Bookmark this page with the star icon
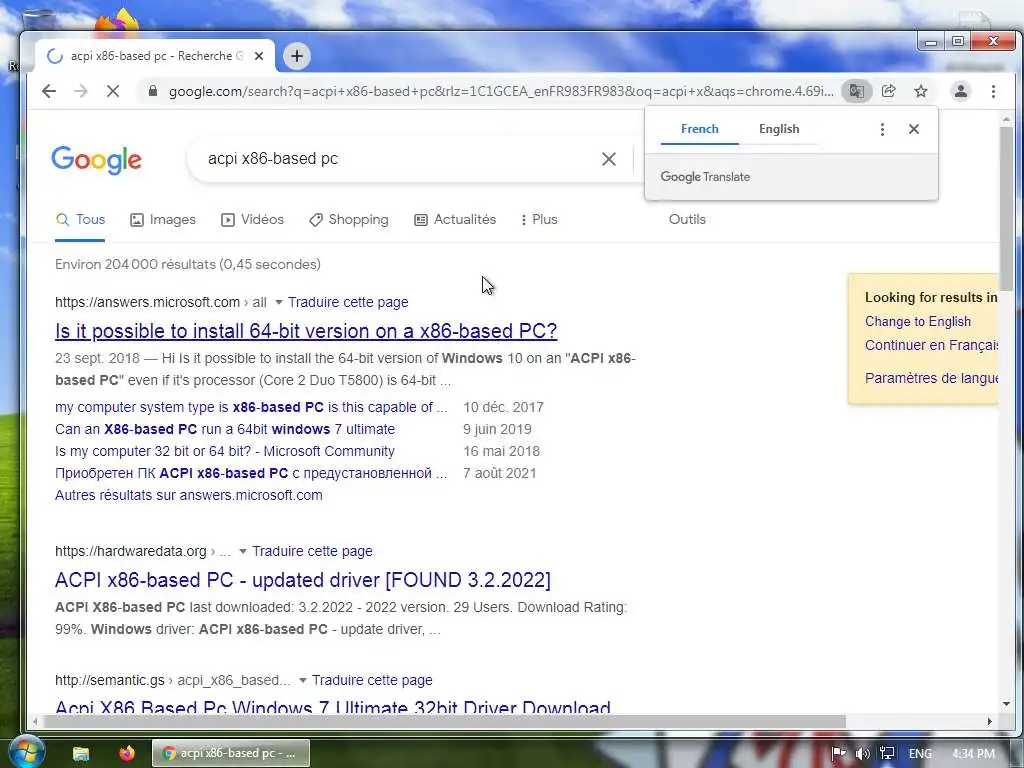The height and width of the screenshot is (768, 1024). coord(921,91)
